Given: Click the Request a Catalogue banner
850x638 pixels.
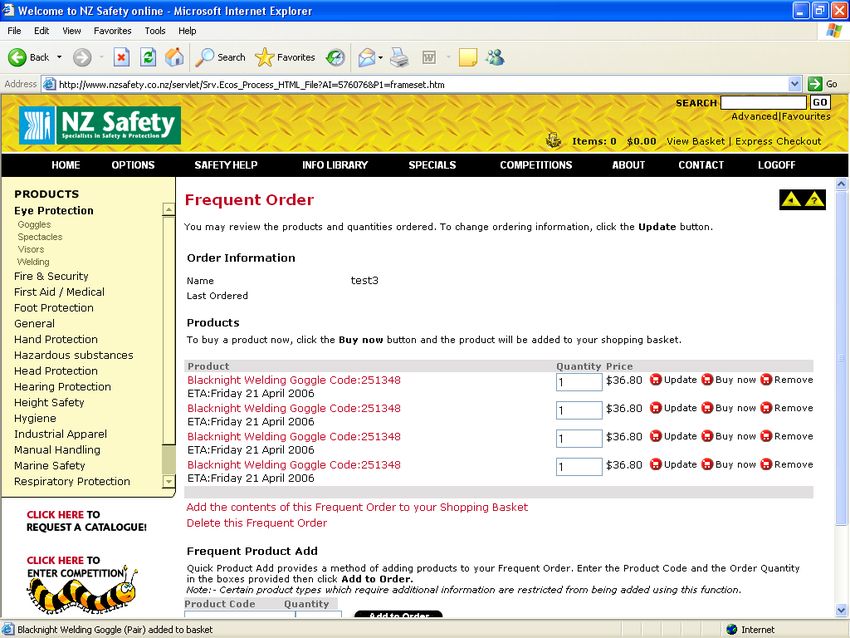Looking at the screenshot, I should click(x=86, y=520).
